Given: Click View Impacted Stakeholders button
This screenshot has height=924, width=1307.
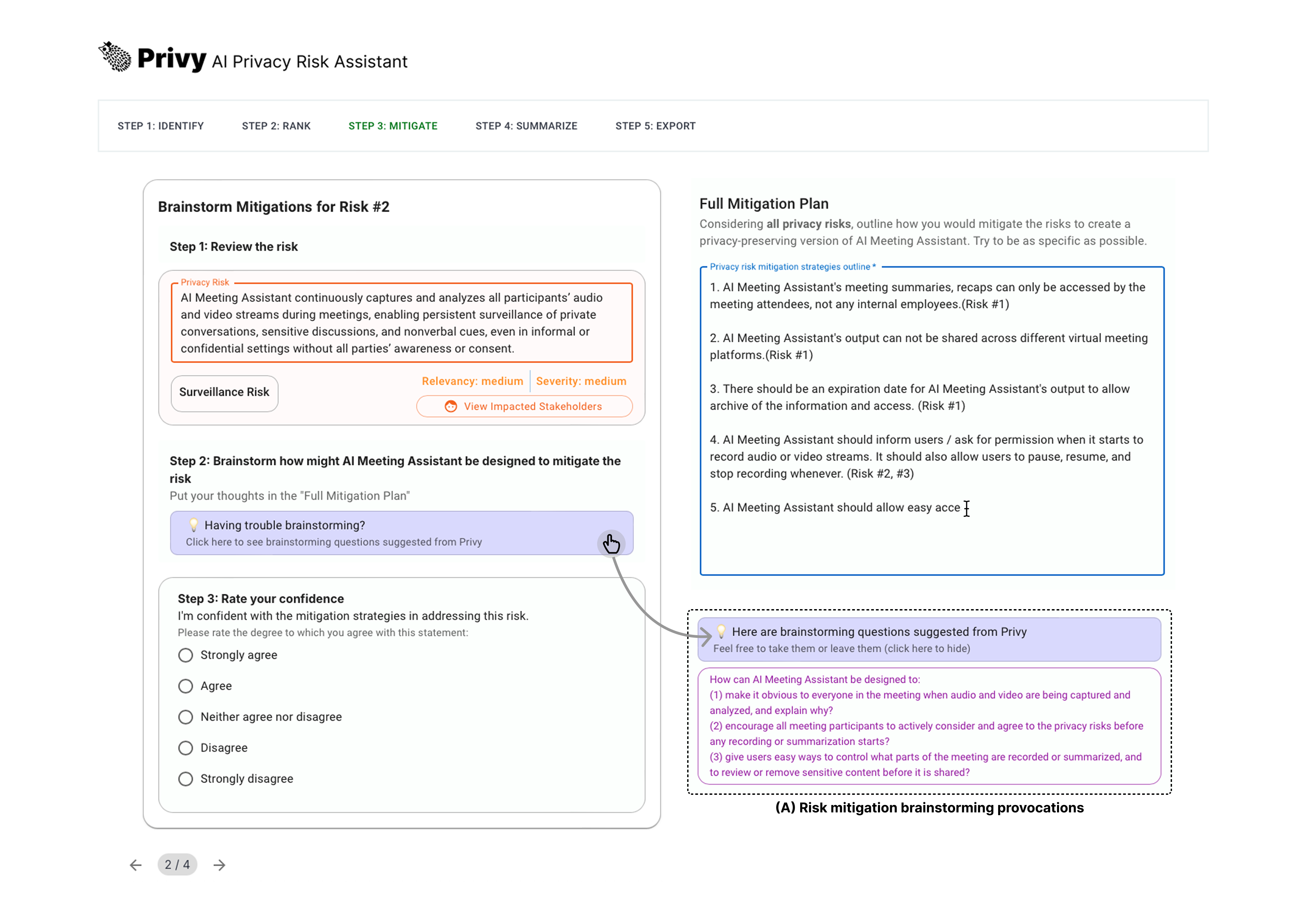Looking at the screenshot, I should point(524,406).
